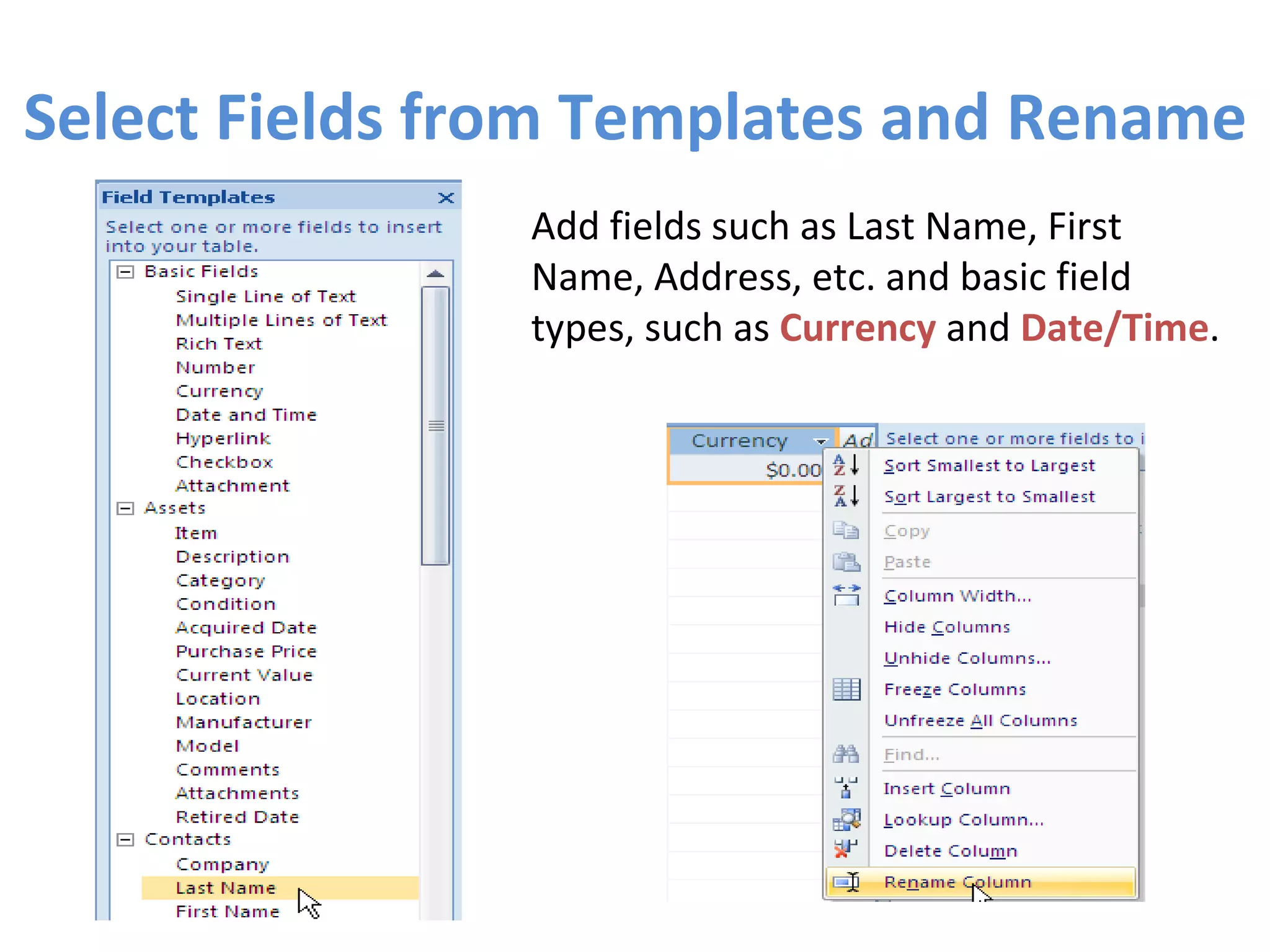
Task: Select the Comments field
Action: point(228,769)
